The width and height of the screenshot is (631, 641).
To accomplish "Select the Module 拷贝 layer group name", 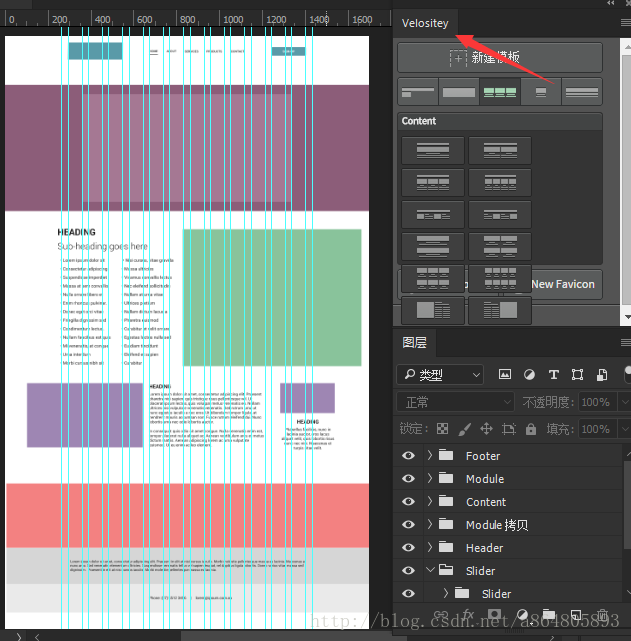I will (x=497, y=525).
